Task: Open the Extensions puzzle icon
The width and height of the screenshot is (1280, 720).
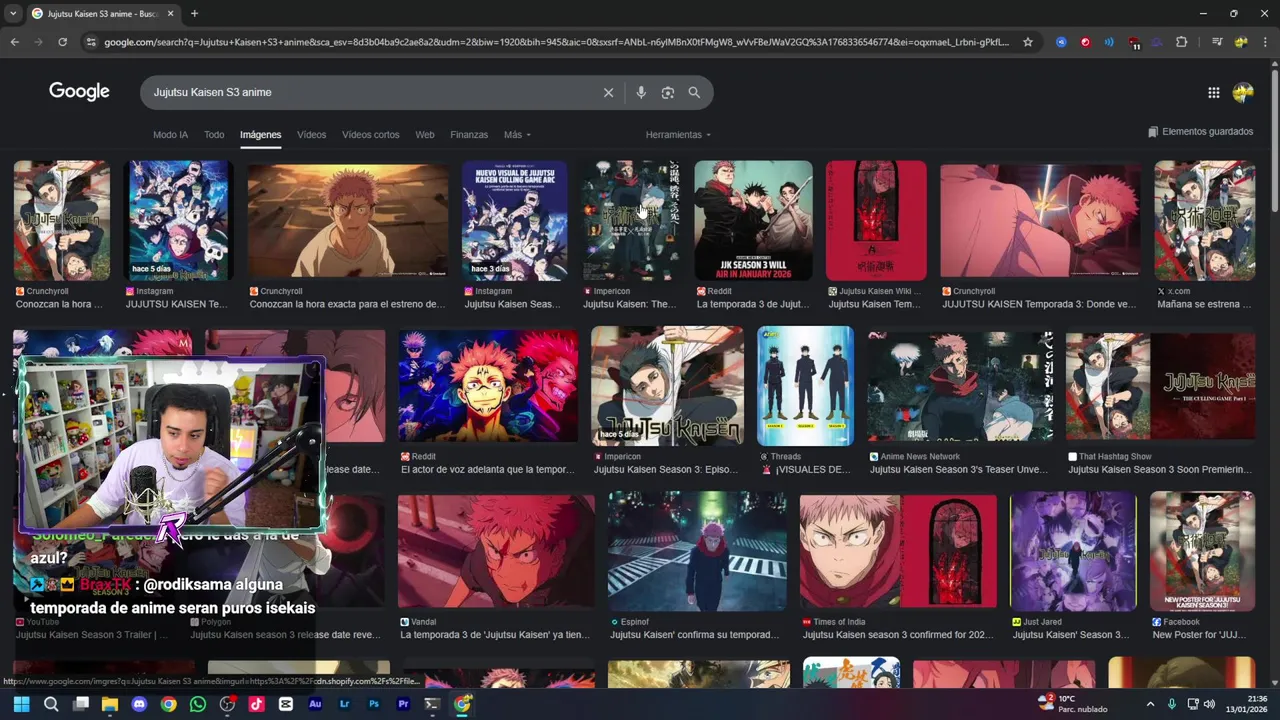Action: (x=1181, y=42)
